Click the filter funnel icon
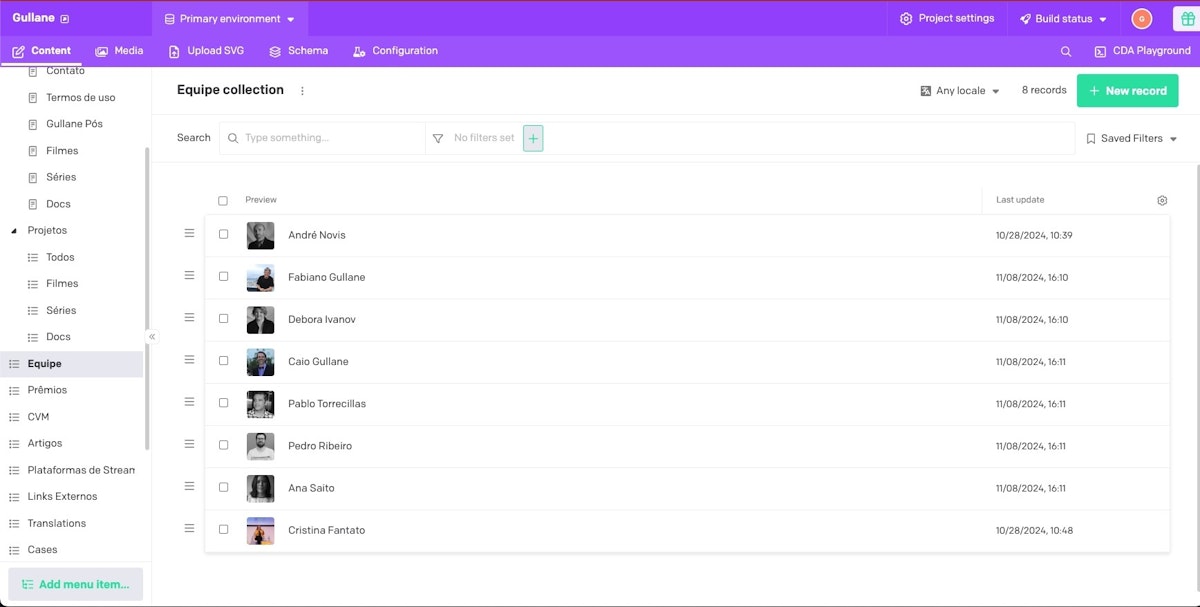The height and width of the screenshot is (607, 1200). pos(438,139)
